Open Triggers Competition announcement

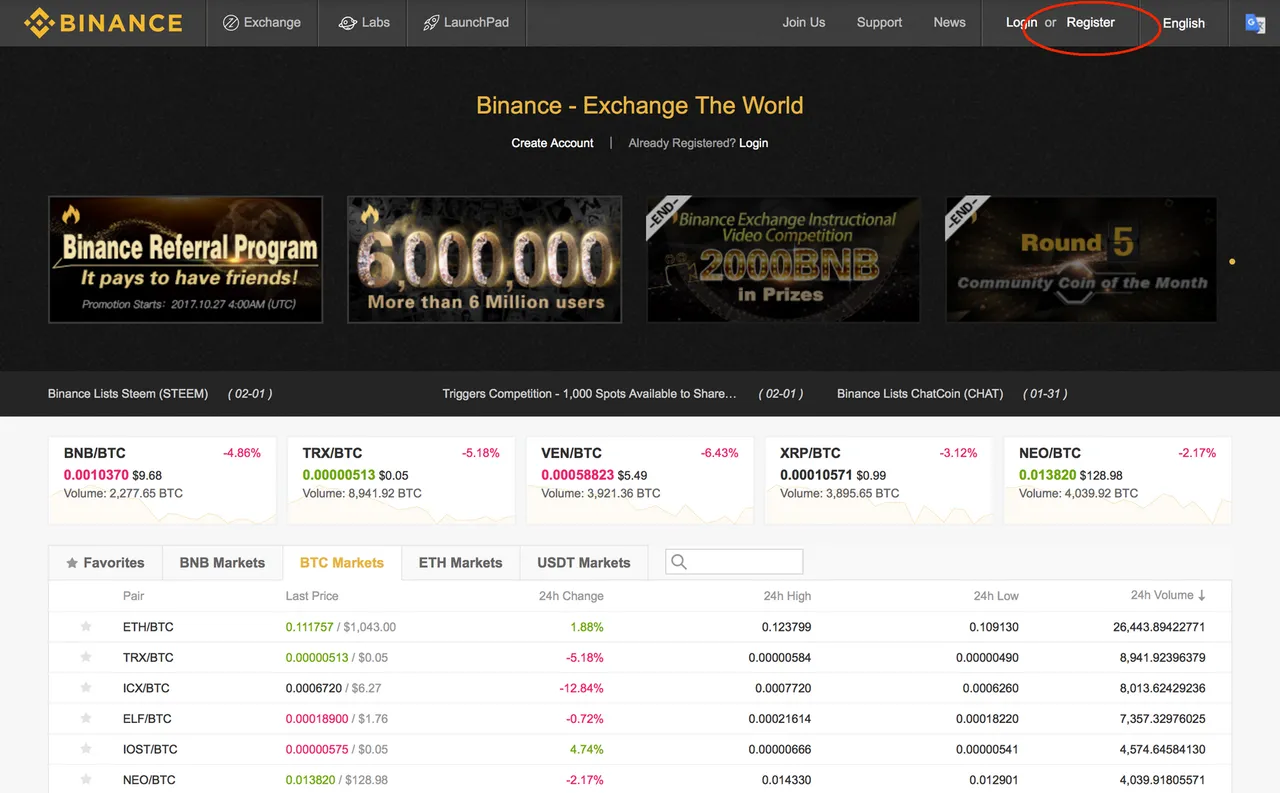click(x=590, y=394)
